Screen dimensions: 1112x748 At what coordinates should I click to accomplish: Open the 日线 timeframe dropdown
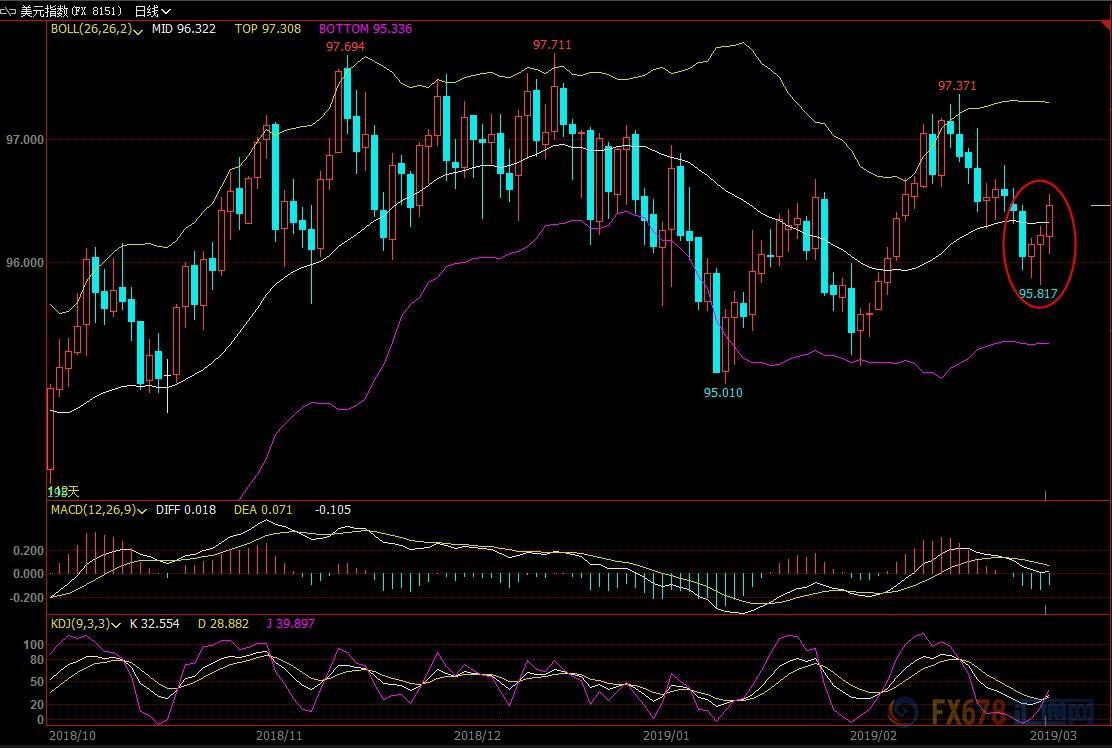(152, 10)
